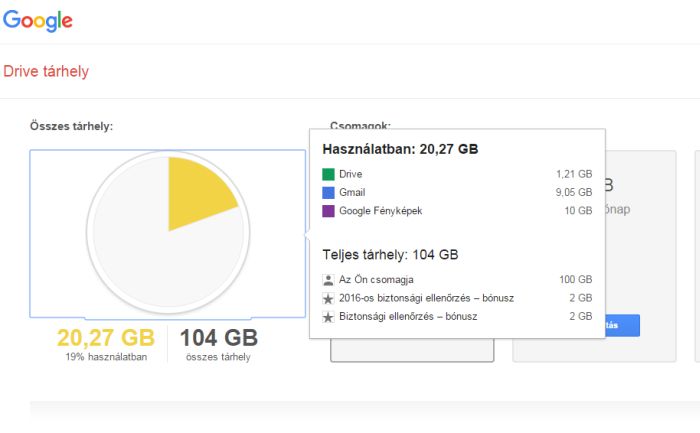Viewport: 700px width, 433px height.
Task: Click the star icon for 2016-os biztonsági ellenőrzés
Action: click(x=328, y=298)
